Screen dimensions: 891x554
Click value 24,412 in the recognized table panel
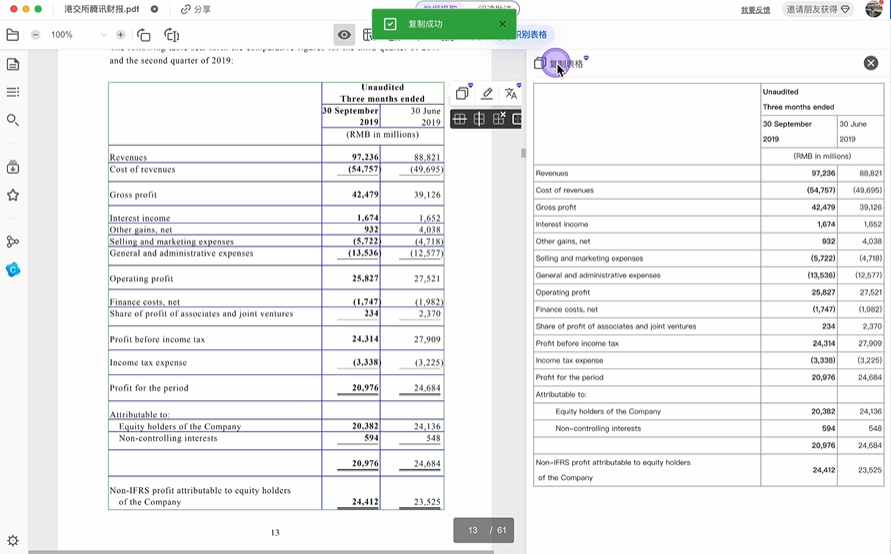[824, 470]
